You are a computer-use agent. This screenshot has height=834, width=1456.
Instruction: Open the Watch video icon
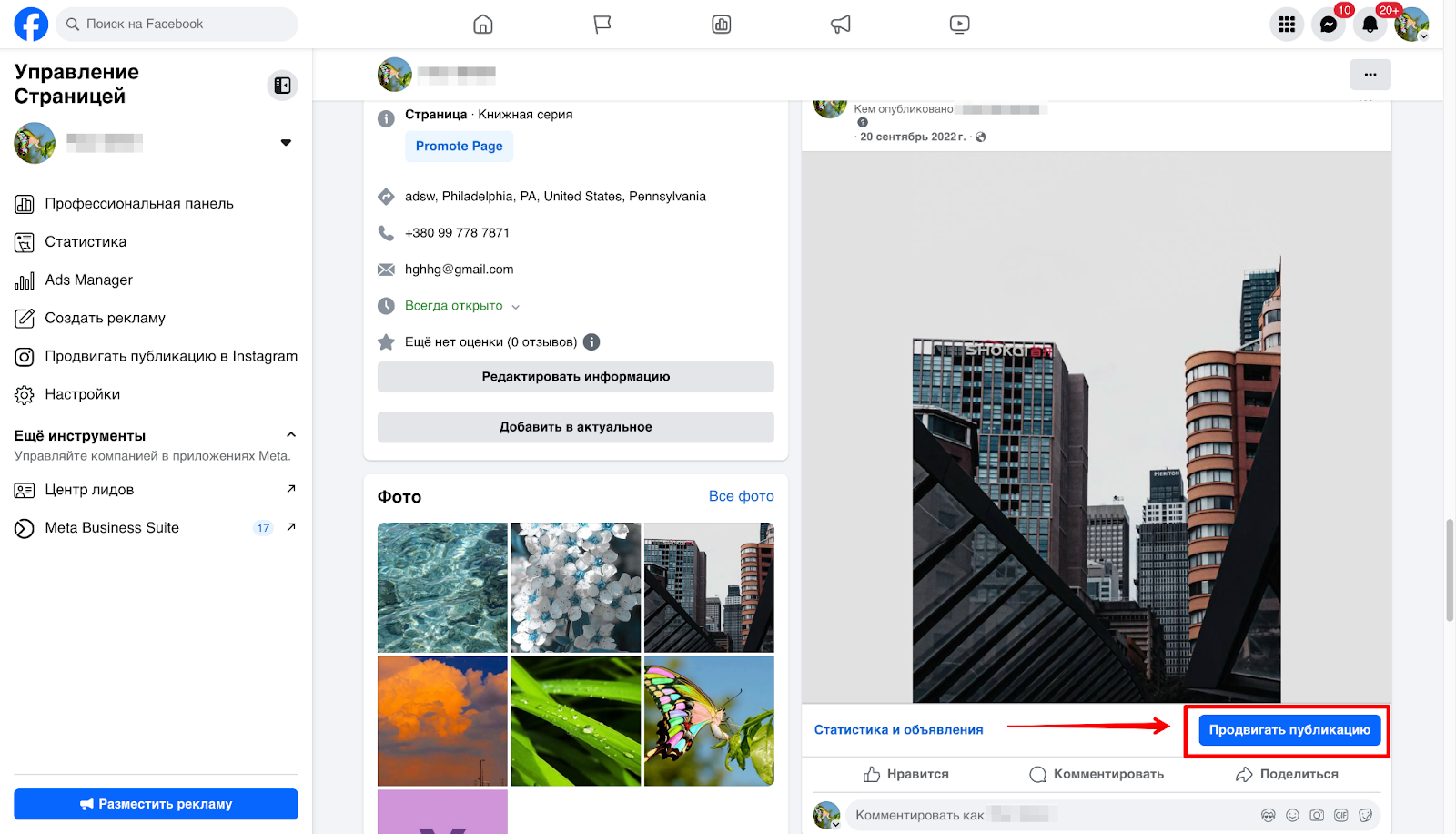(960, 25)
